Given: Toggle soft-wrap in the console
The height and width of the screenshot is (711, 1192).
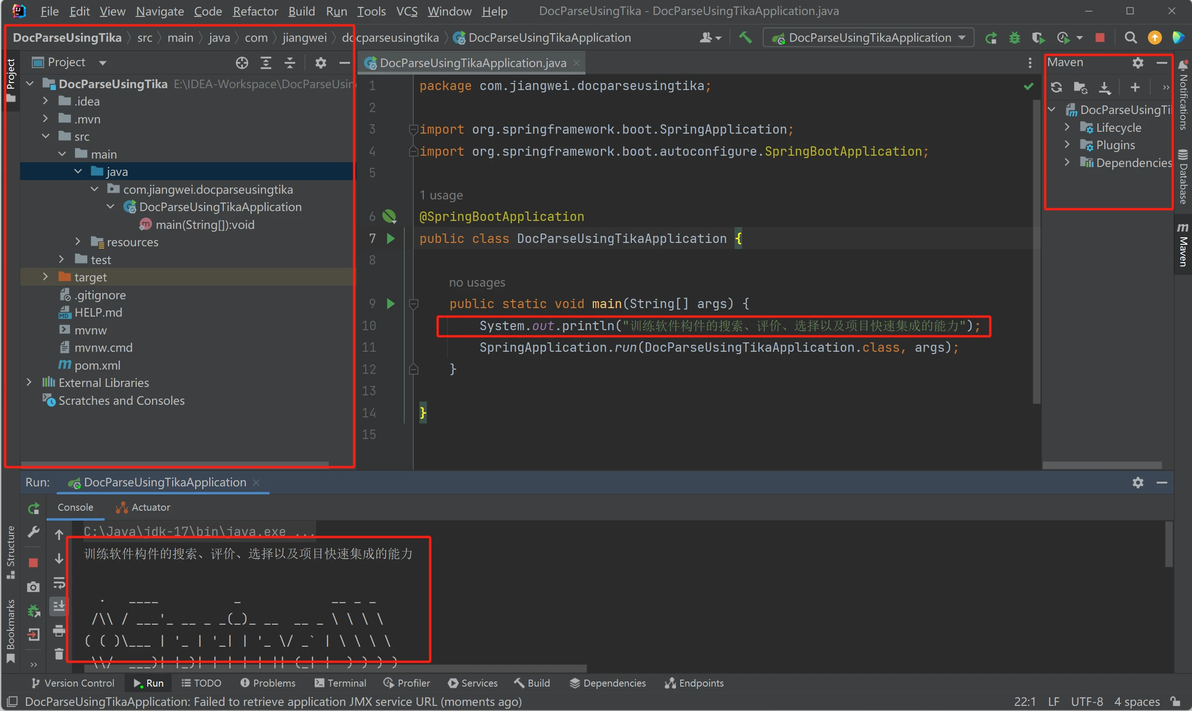Looking at the screenshot, I should click(59, 582).
